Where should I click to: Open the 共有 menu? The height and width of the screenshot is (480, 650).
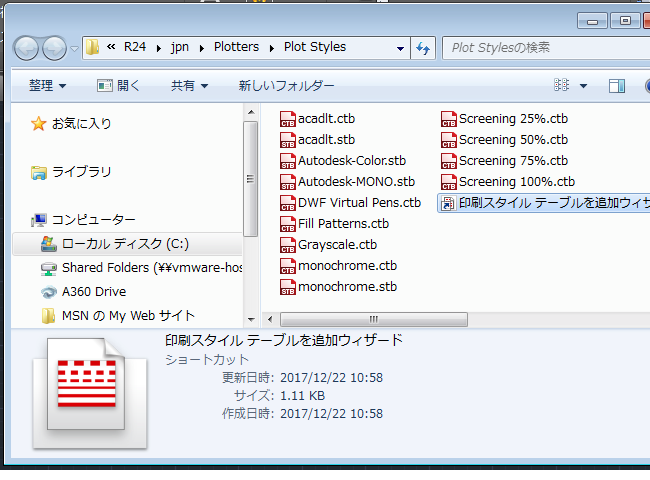point(189,86)
